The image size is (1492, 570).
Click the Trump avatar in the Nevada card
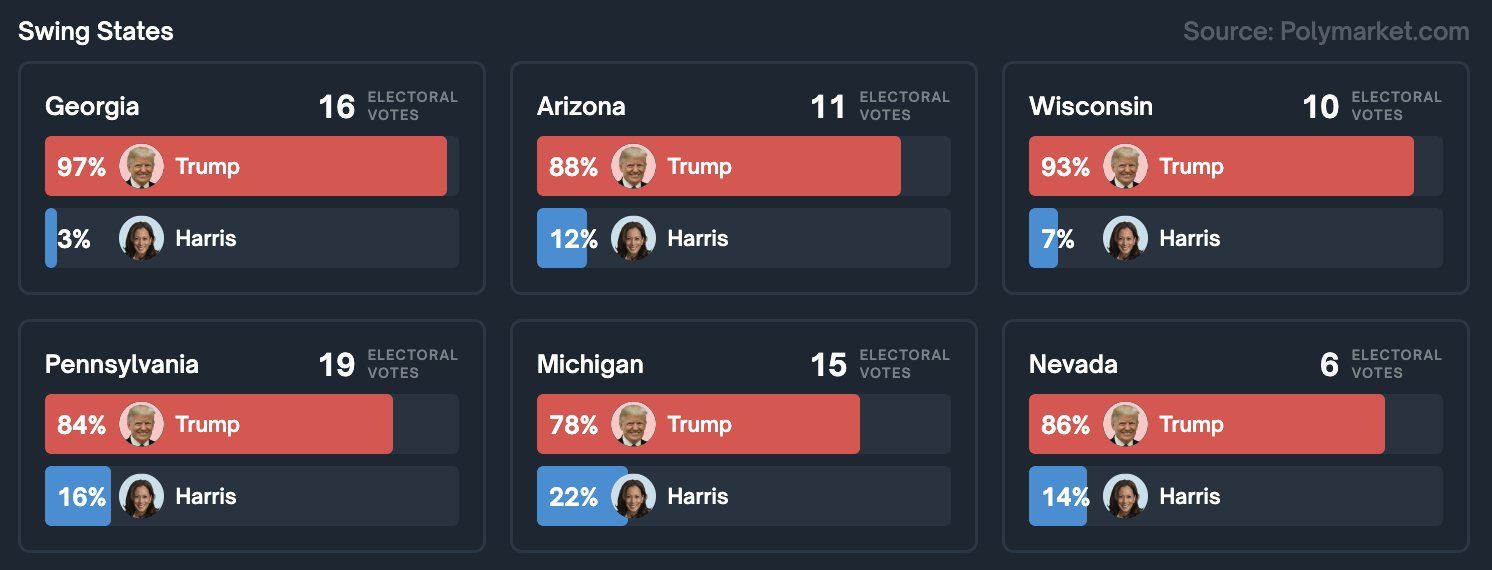1125,424
